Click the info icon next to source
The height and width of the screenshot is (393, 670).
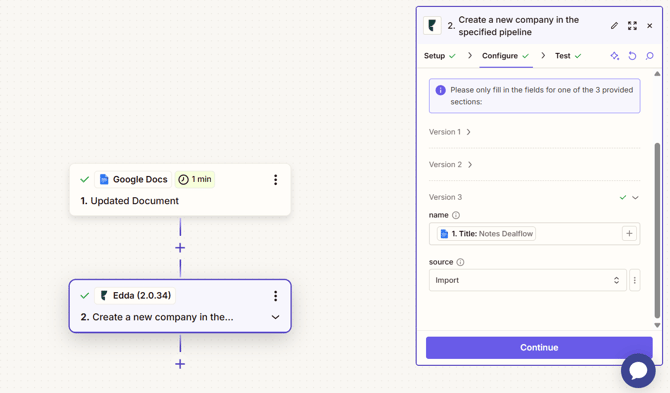point(460,262)
